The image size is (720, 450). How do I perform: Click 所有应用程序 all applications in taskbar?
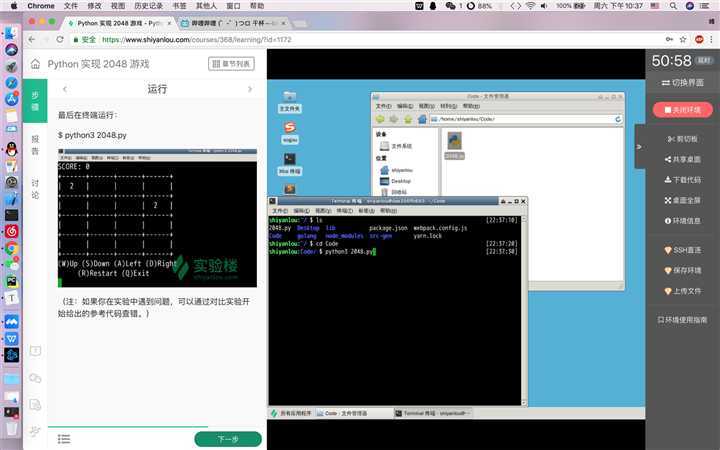pos(291,413)
